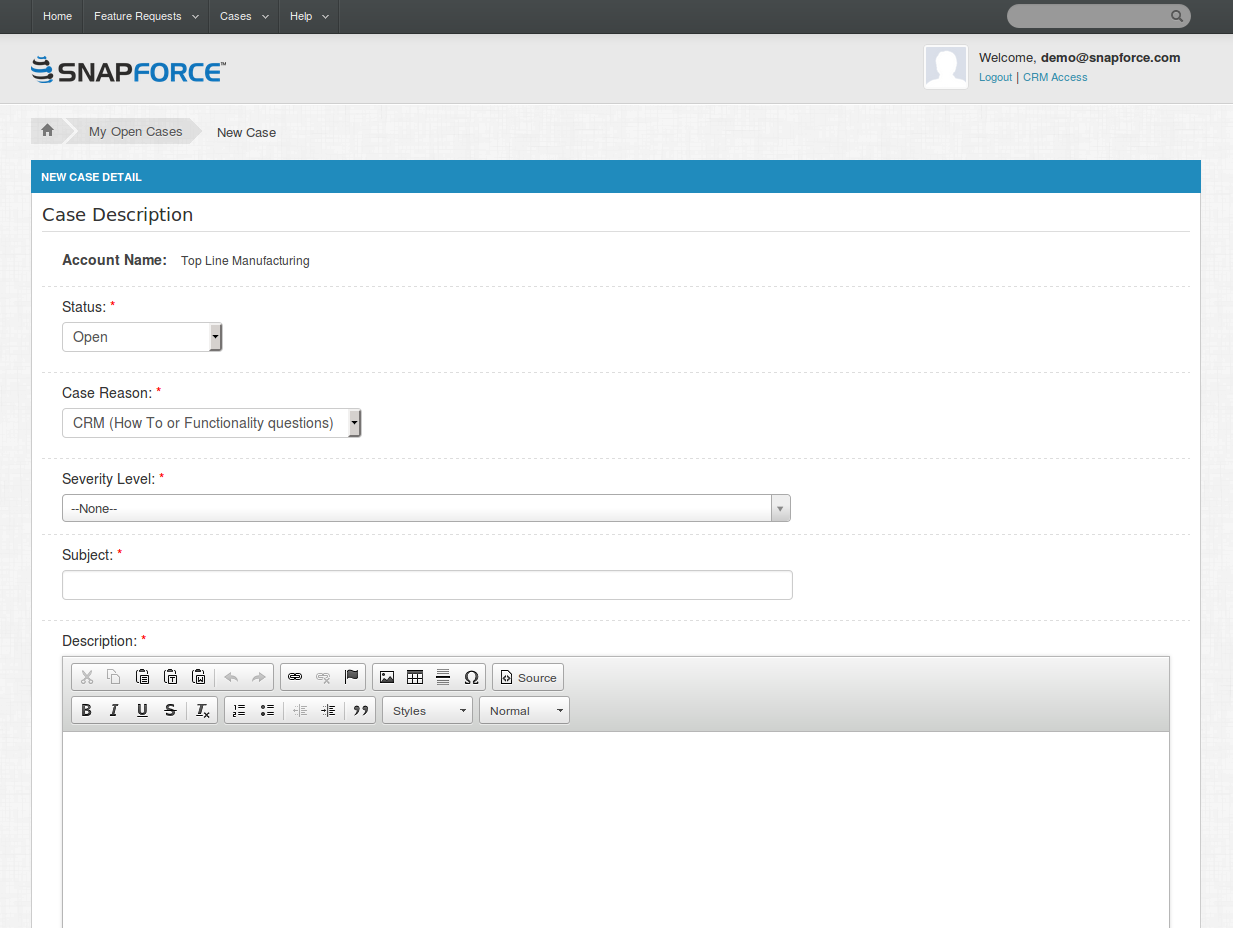This screenshot has height=928, width=1233.
Task: Click the Top Line Manufacturing account name
Action: tap(245, 261)
